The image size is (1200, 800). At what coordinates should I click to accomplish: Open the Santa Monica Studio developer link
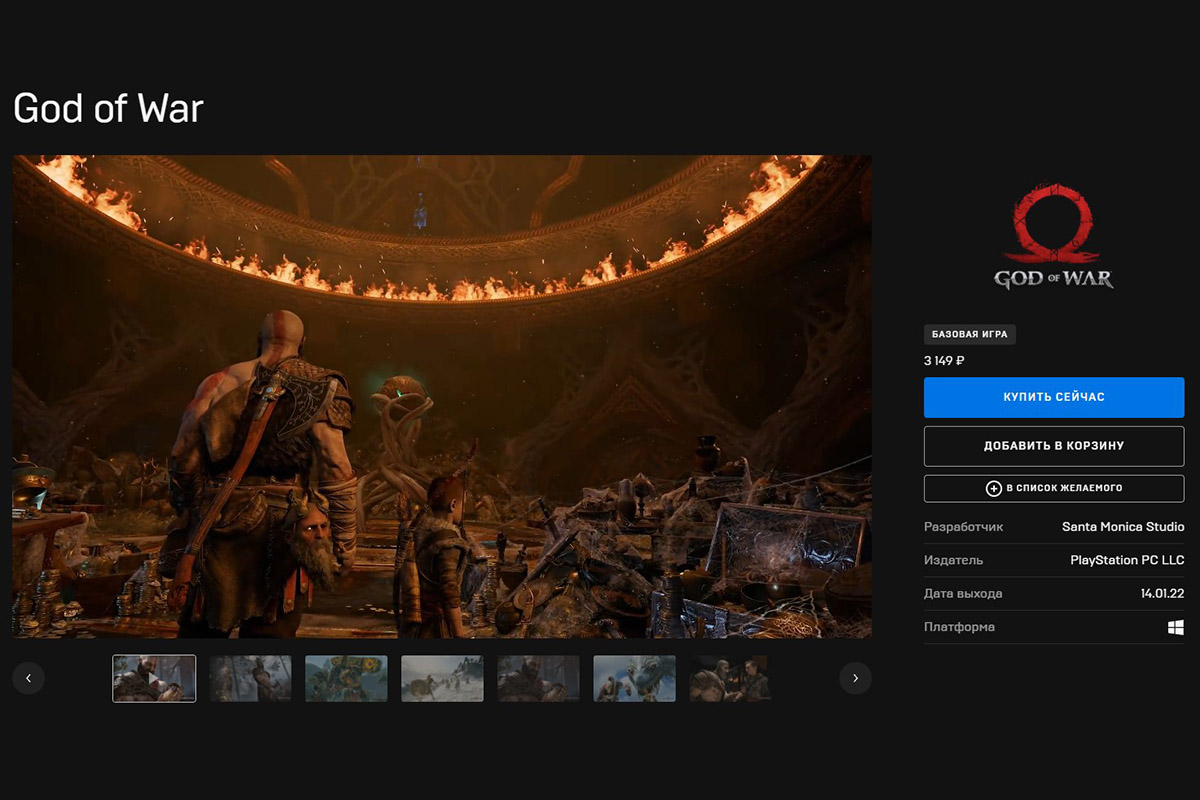coord(1122,526)
